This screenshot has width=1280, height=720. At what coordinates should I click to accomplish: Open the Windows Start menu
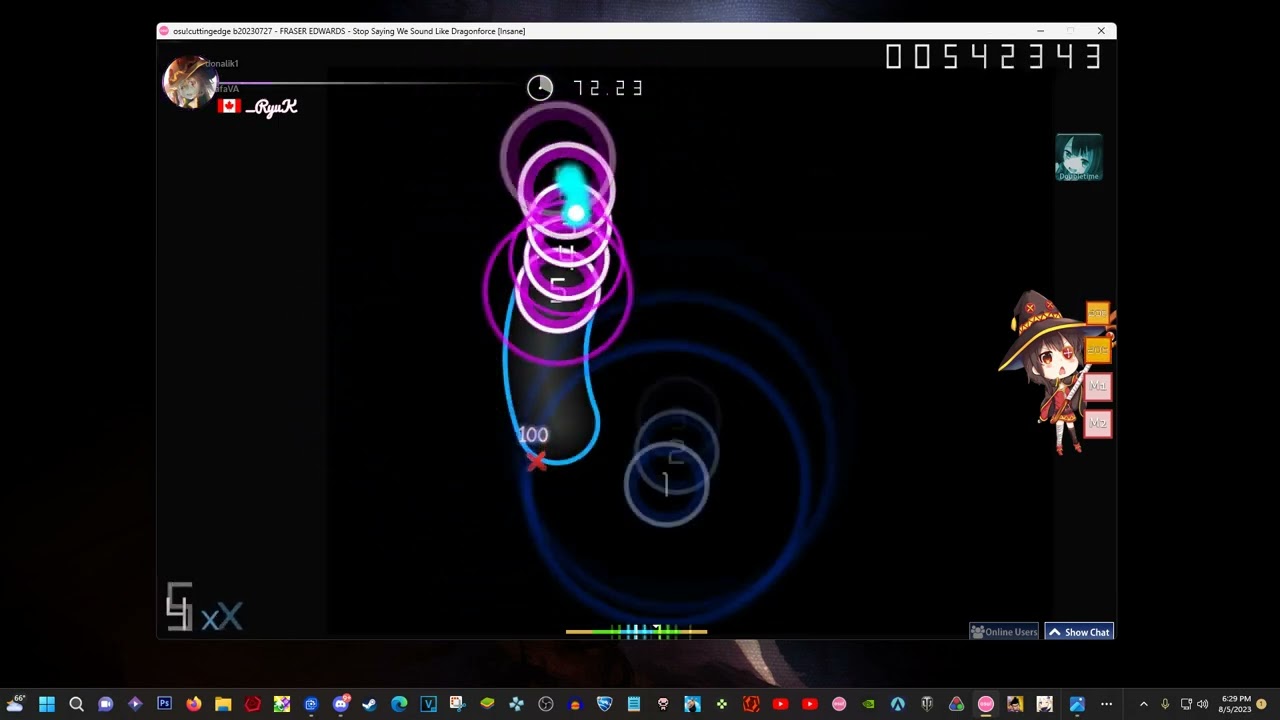(47, 704)
